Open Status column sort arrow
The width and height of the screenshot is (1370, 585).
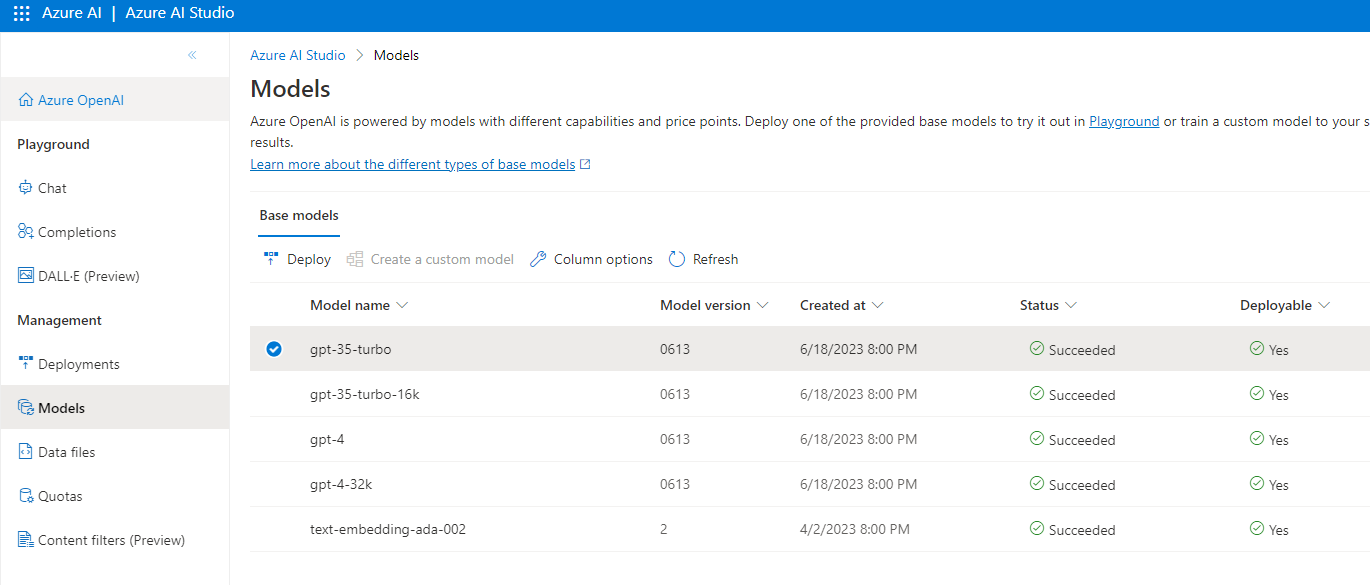1071,305
